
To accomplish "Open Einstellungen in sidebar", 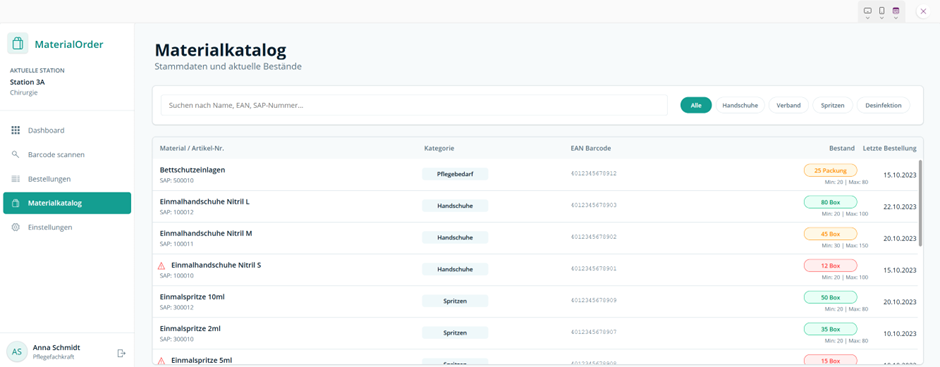I will [x=67, y=227].
